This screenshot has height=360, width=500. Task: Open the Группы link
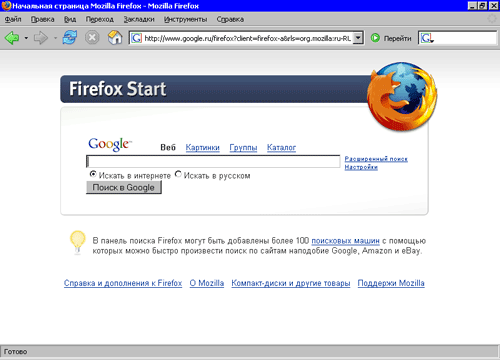point(243,147)
